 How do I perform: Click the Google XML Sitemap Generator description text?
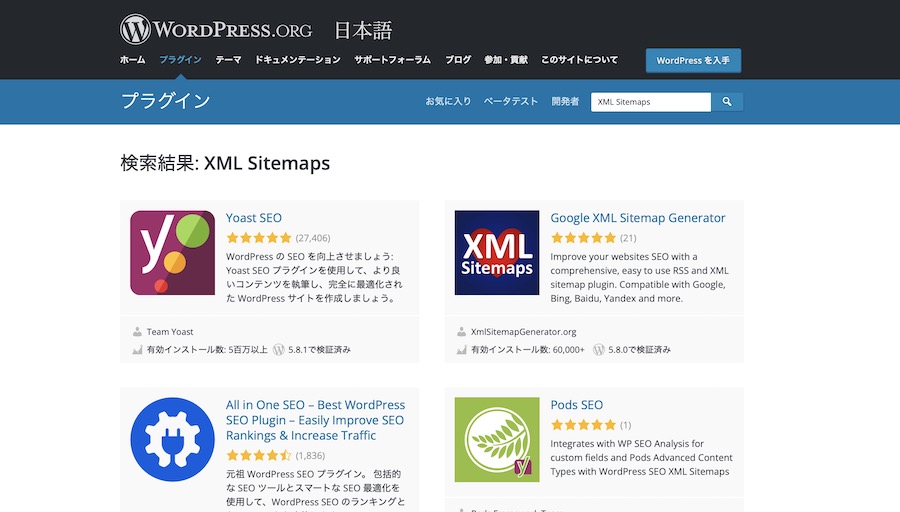coord(639,277)
